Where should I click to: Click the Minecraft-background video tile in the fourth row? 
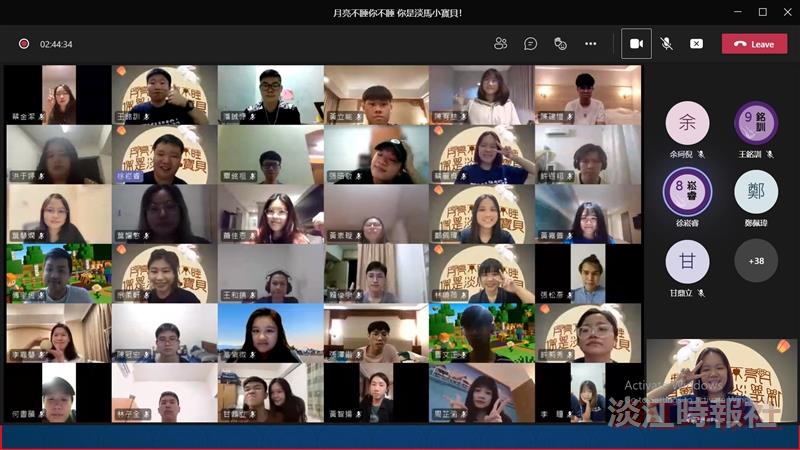coord(59,273)
